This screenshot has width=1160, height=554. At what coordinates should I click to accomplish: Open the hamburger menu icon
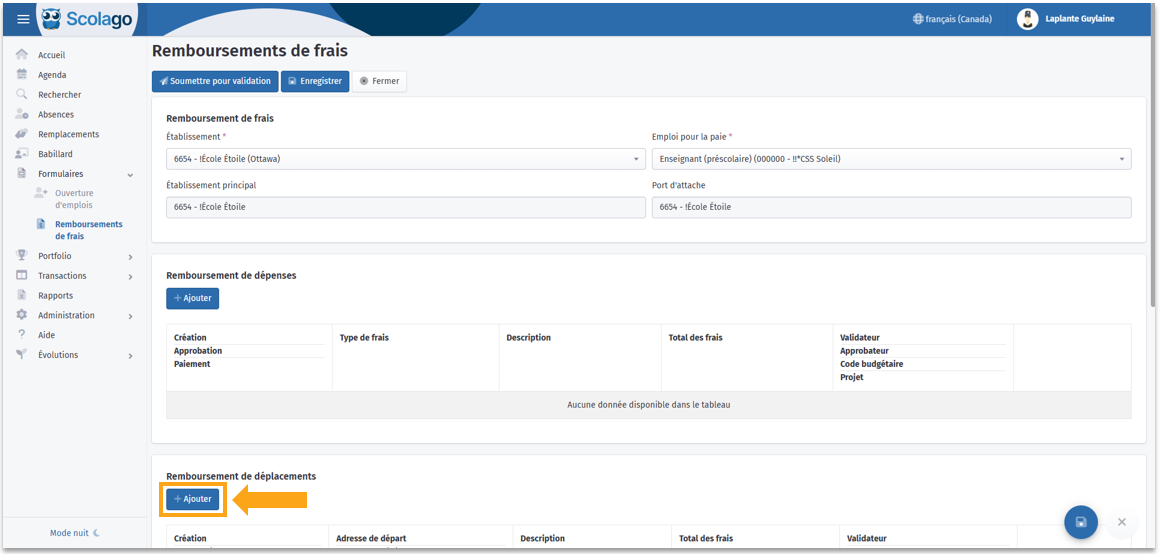pos(24,19)
